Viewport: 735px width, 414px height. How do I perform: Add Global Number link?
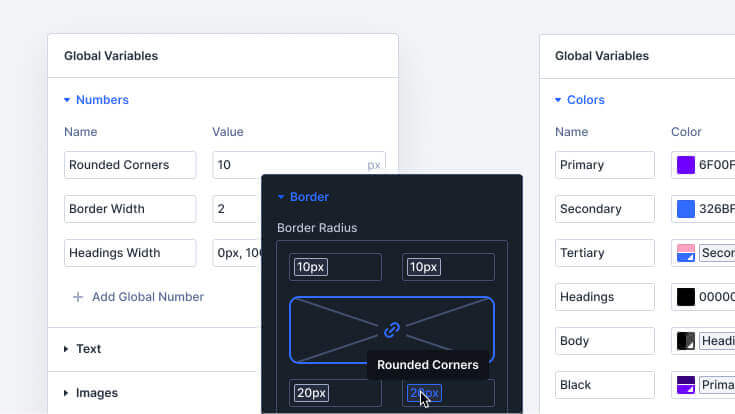click(x=148, y=297)
